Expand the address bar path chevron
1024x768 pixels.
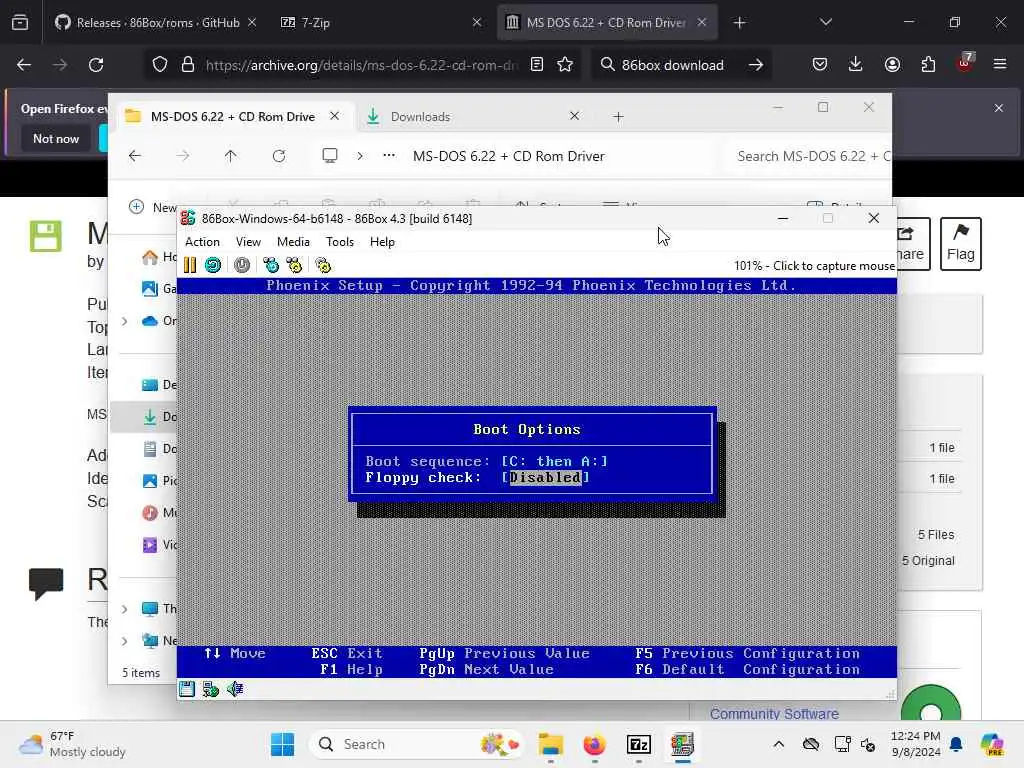pos(360,156)
